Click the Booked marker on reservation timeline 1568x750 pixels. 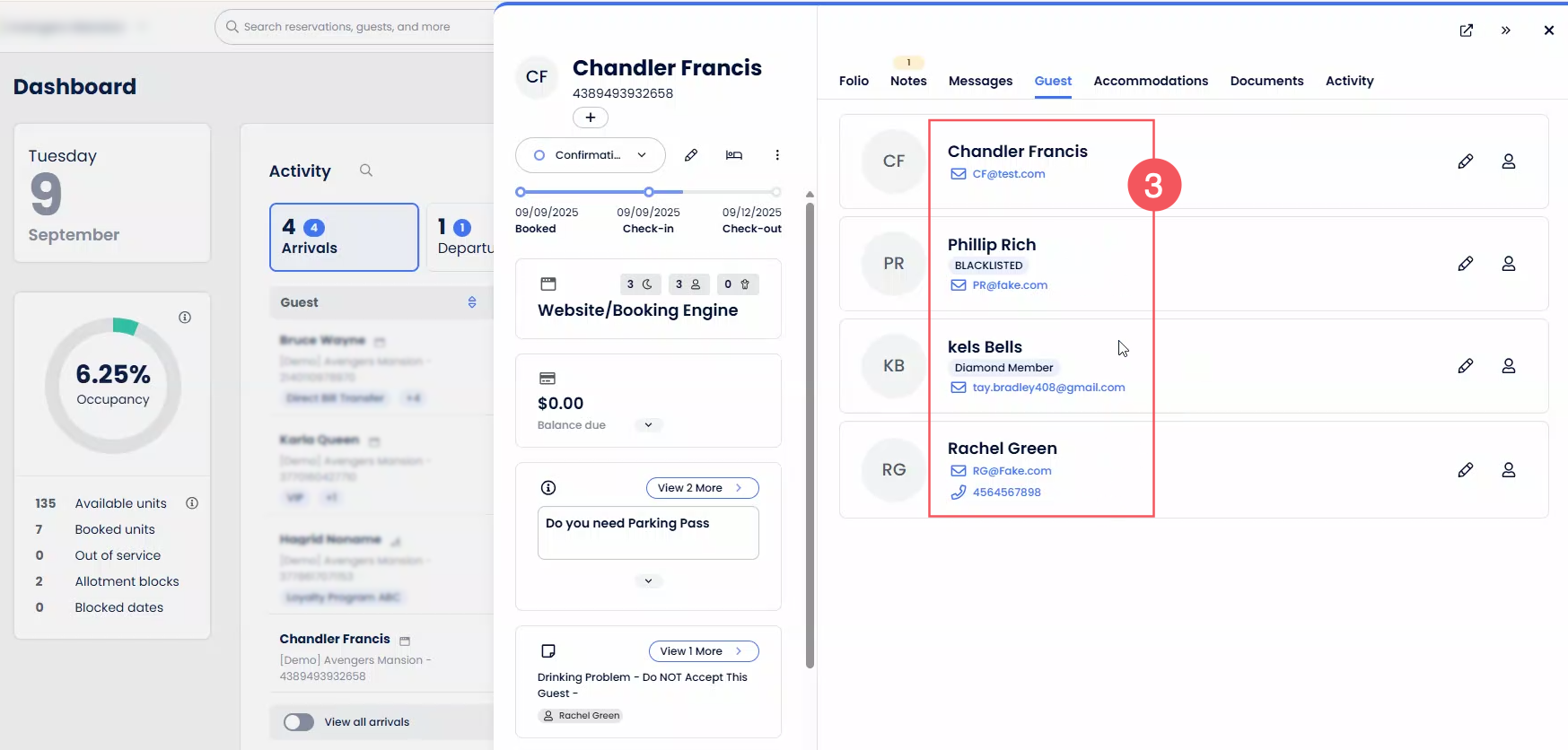pyautogui.click(x=521, y=192)
